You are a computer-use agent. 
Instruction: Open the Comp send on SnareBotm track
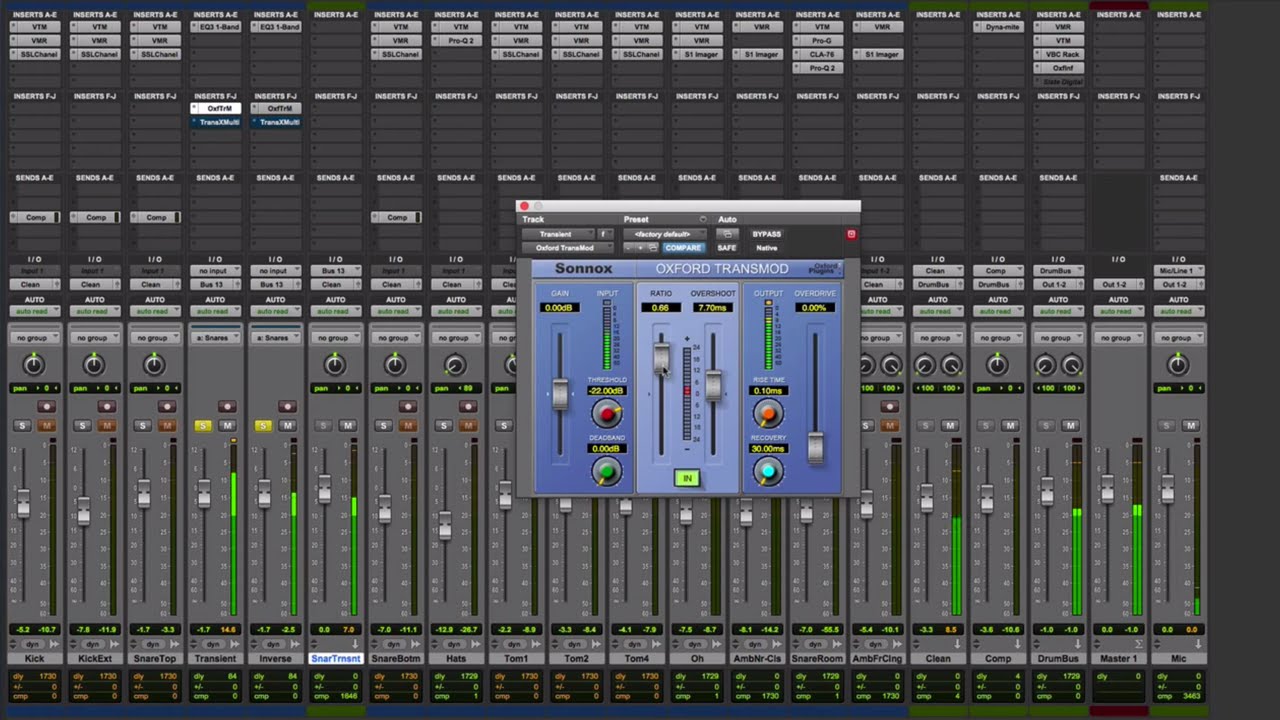pos(396,217)
